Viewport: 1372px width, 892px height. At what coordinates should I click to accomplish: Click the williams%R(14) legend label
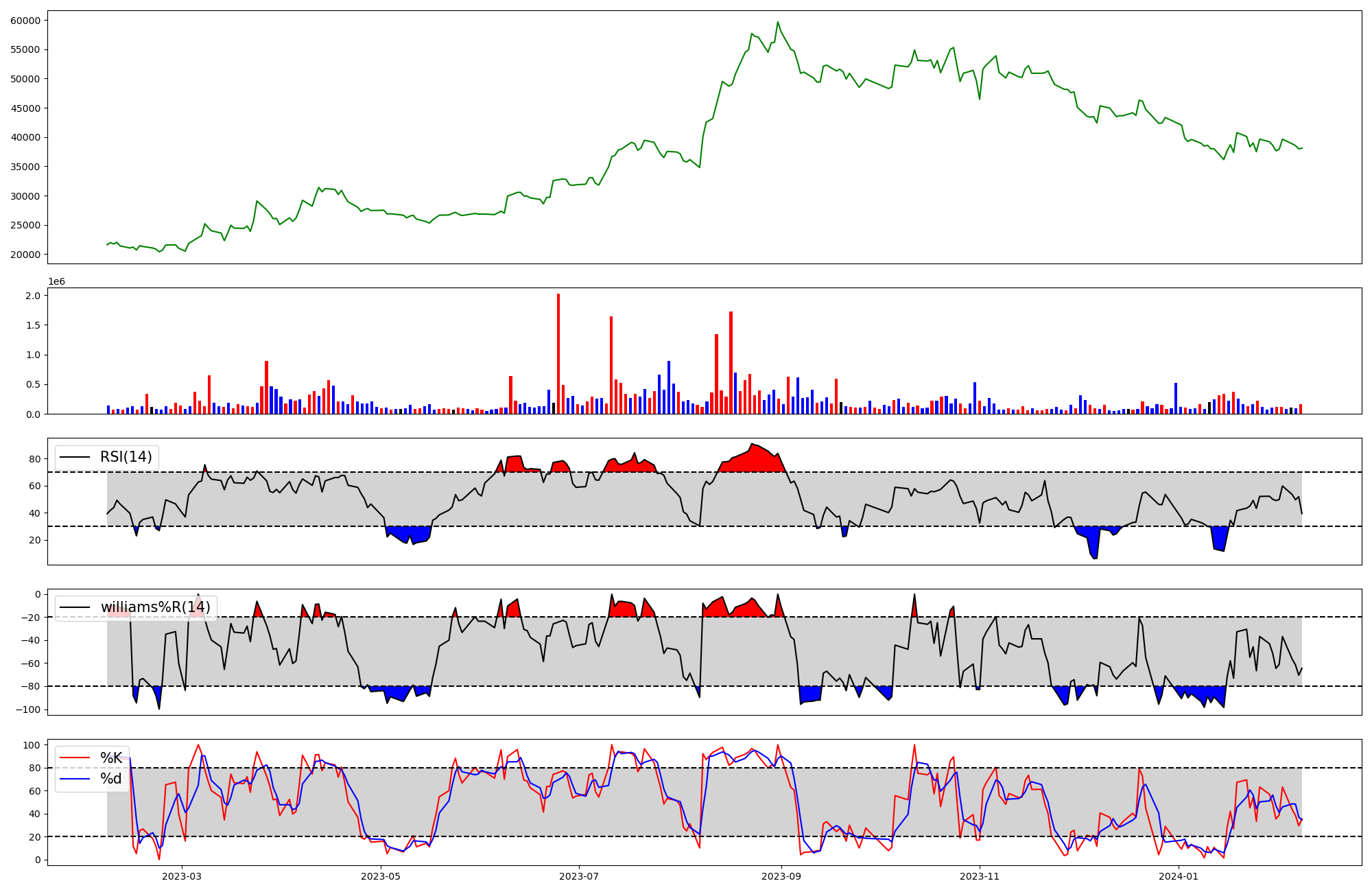155,607
